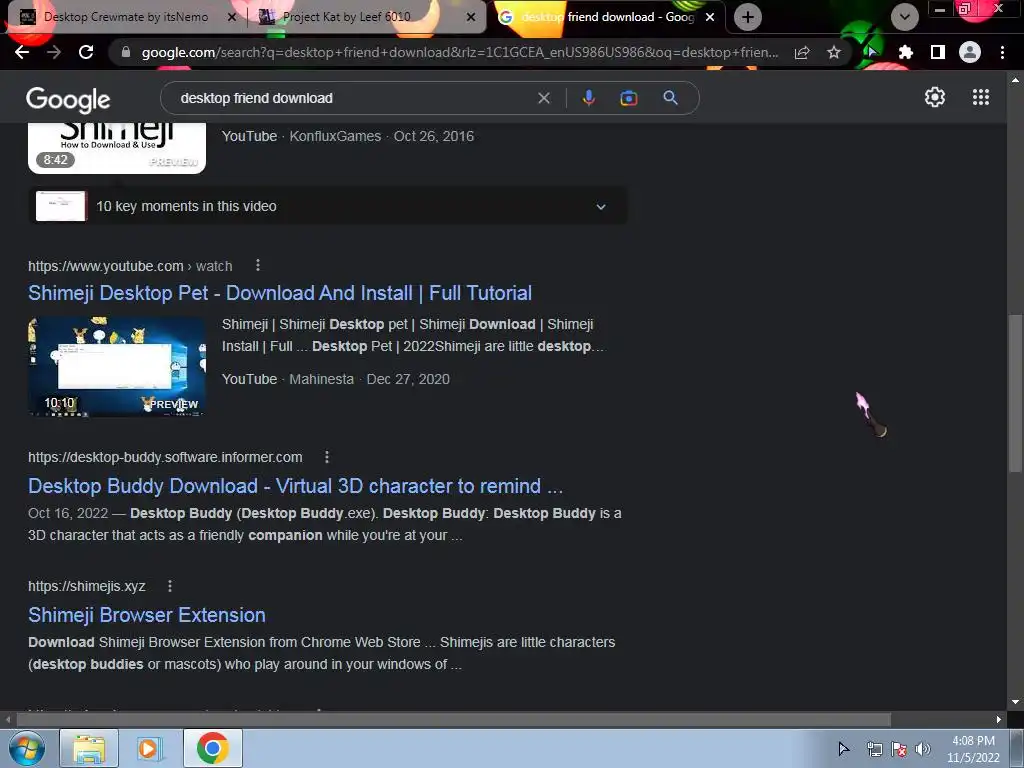
Task: Close the Google search tab
Action: tap(710, 17)
